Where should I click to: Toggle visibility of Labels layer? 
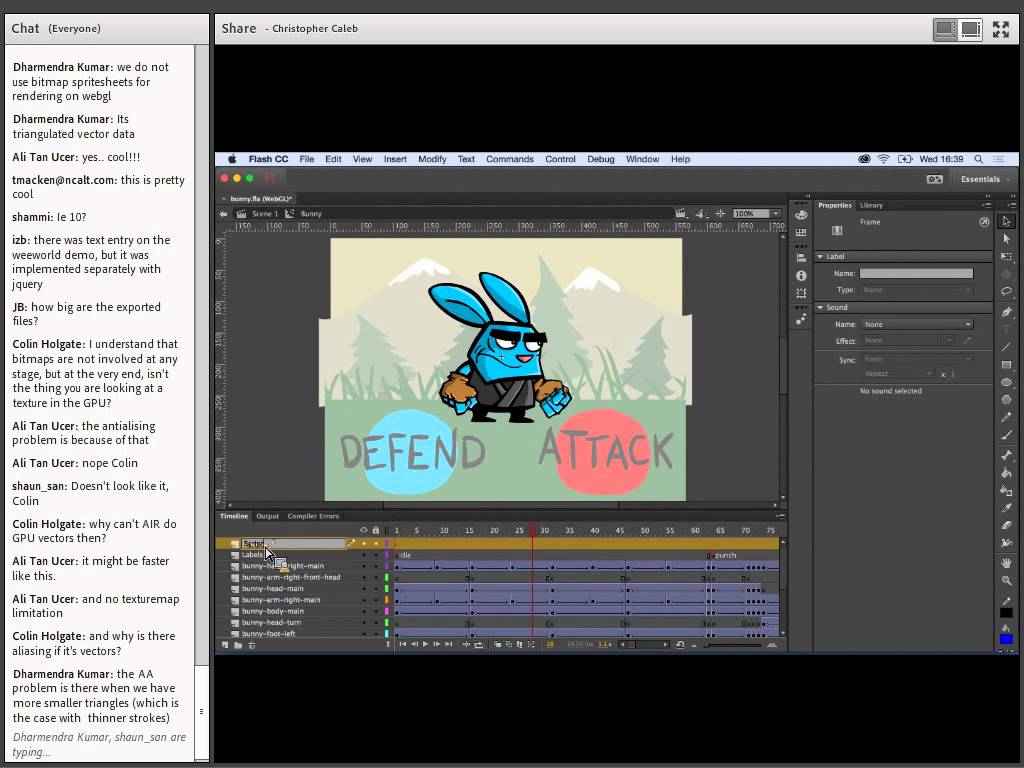tap(364, 554)
